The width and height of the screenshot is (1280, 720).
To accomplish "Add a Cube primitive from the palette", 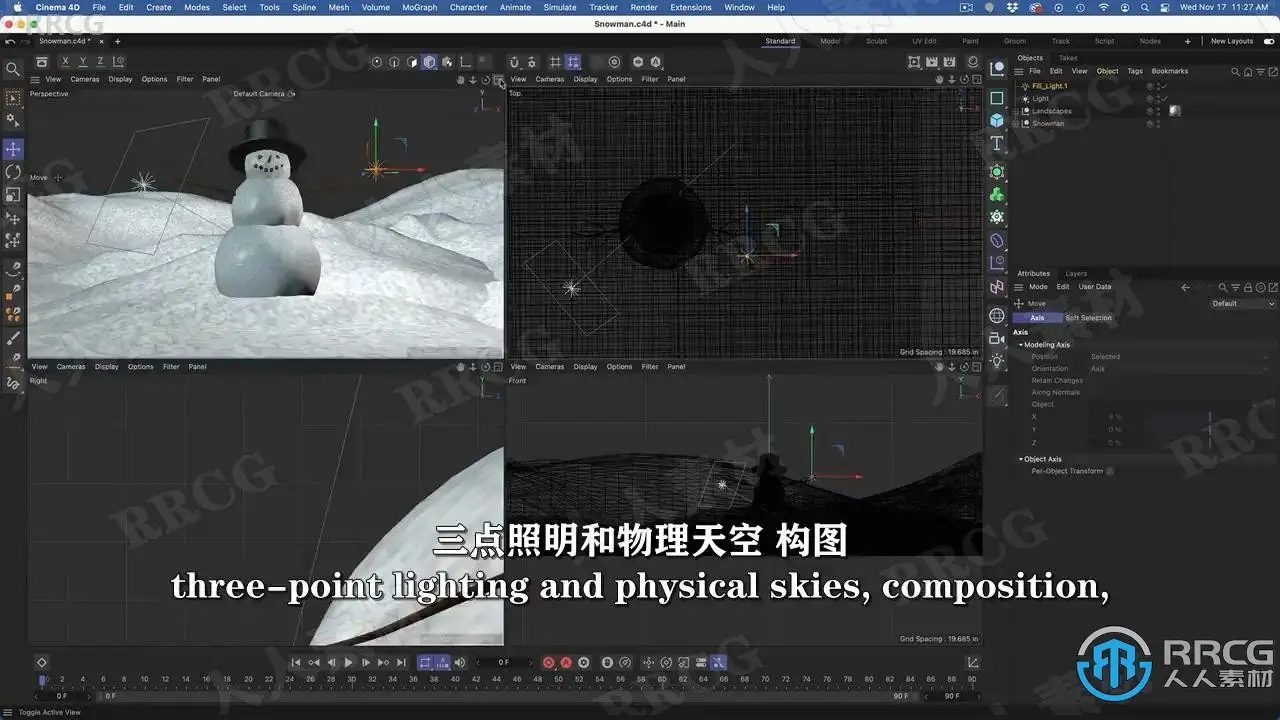I will click(x=997, y=121).
